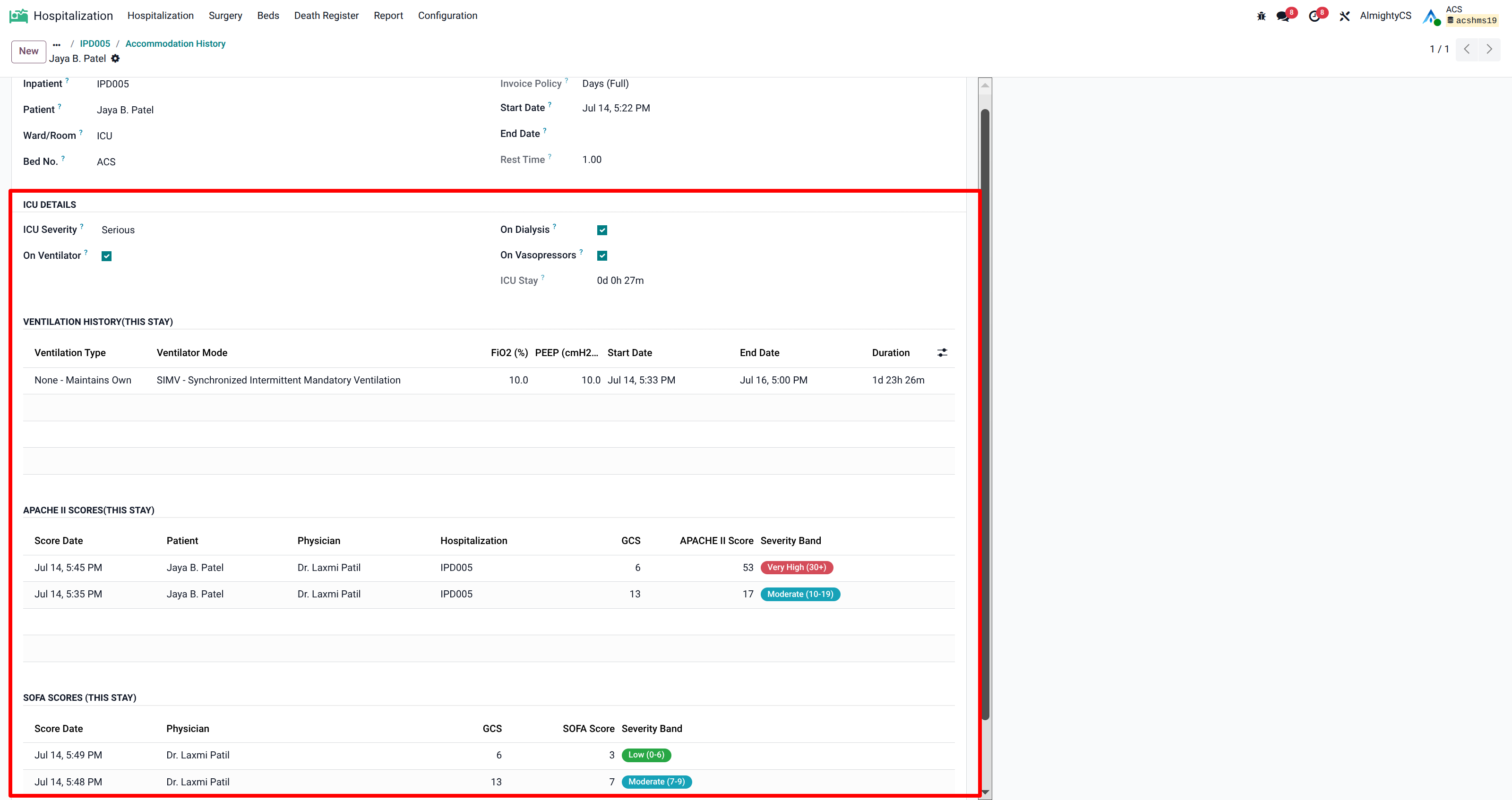
Task: Open the Beds menu
Action: tap(268, 16)
